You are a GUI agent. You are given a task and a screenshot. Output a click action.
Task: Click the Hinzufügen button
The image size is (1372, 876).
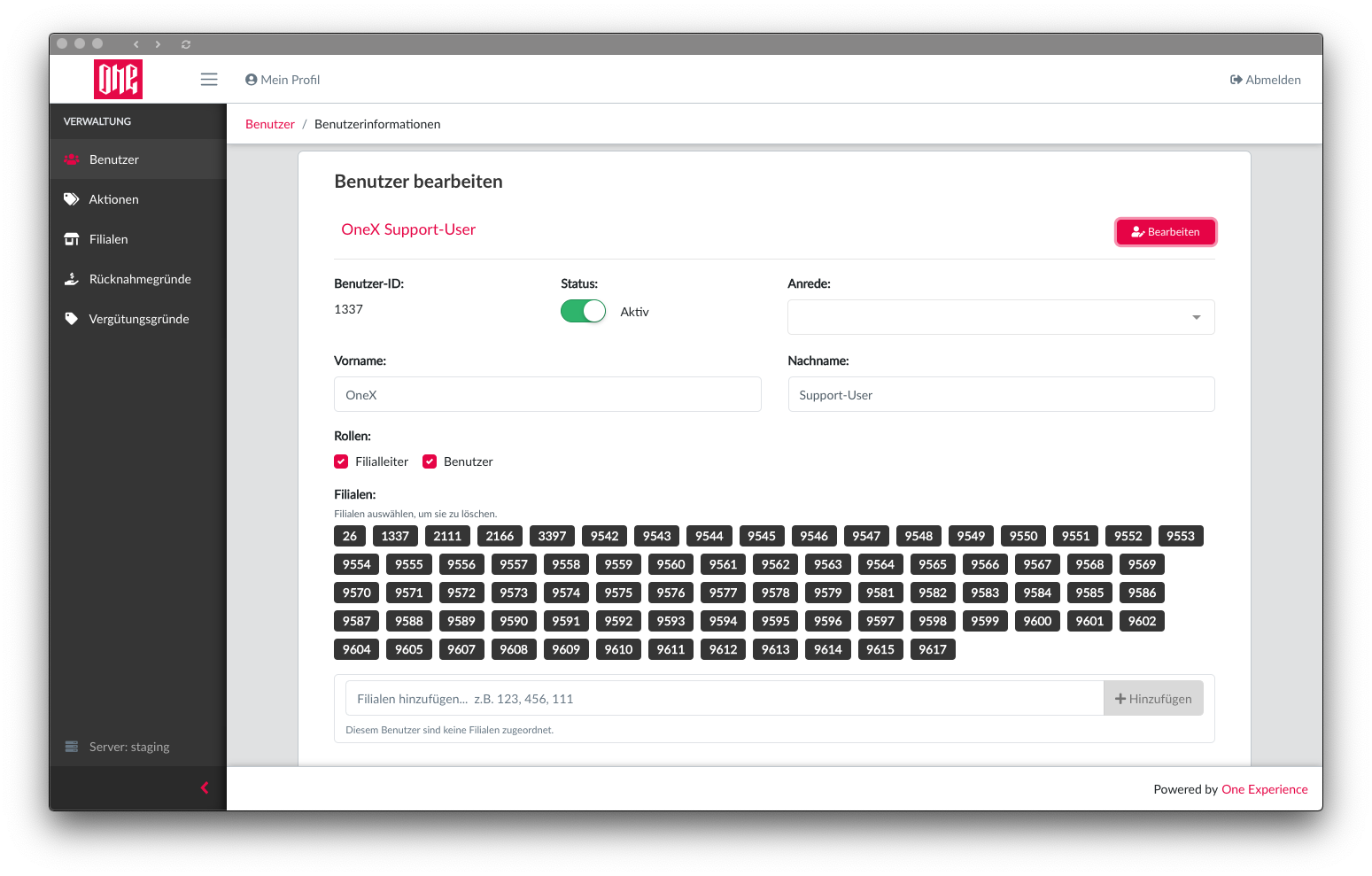click(x=1153, y=698)
